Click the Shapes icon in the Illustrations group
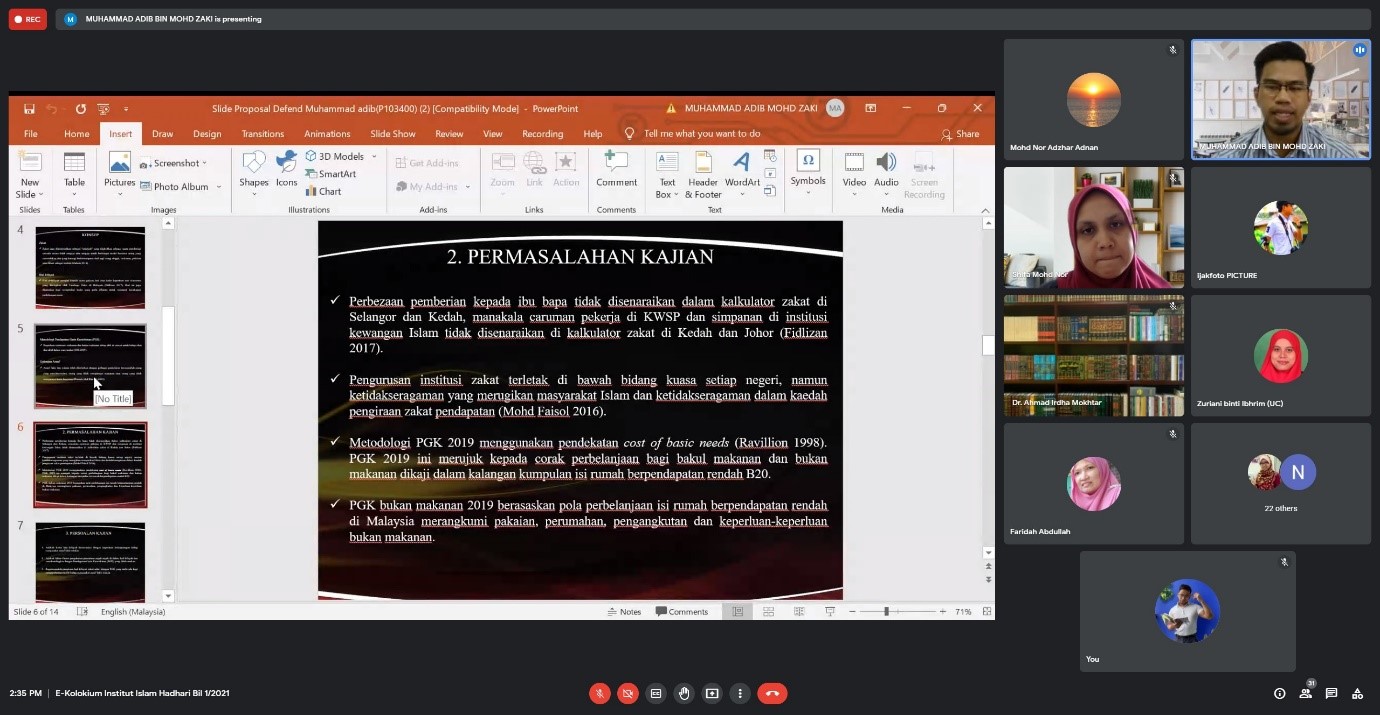The image size is (1380, 715). 254,168
